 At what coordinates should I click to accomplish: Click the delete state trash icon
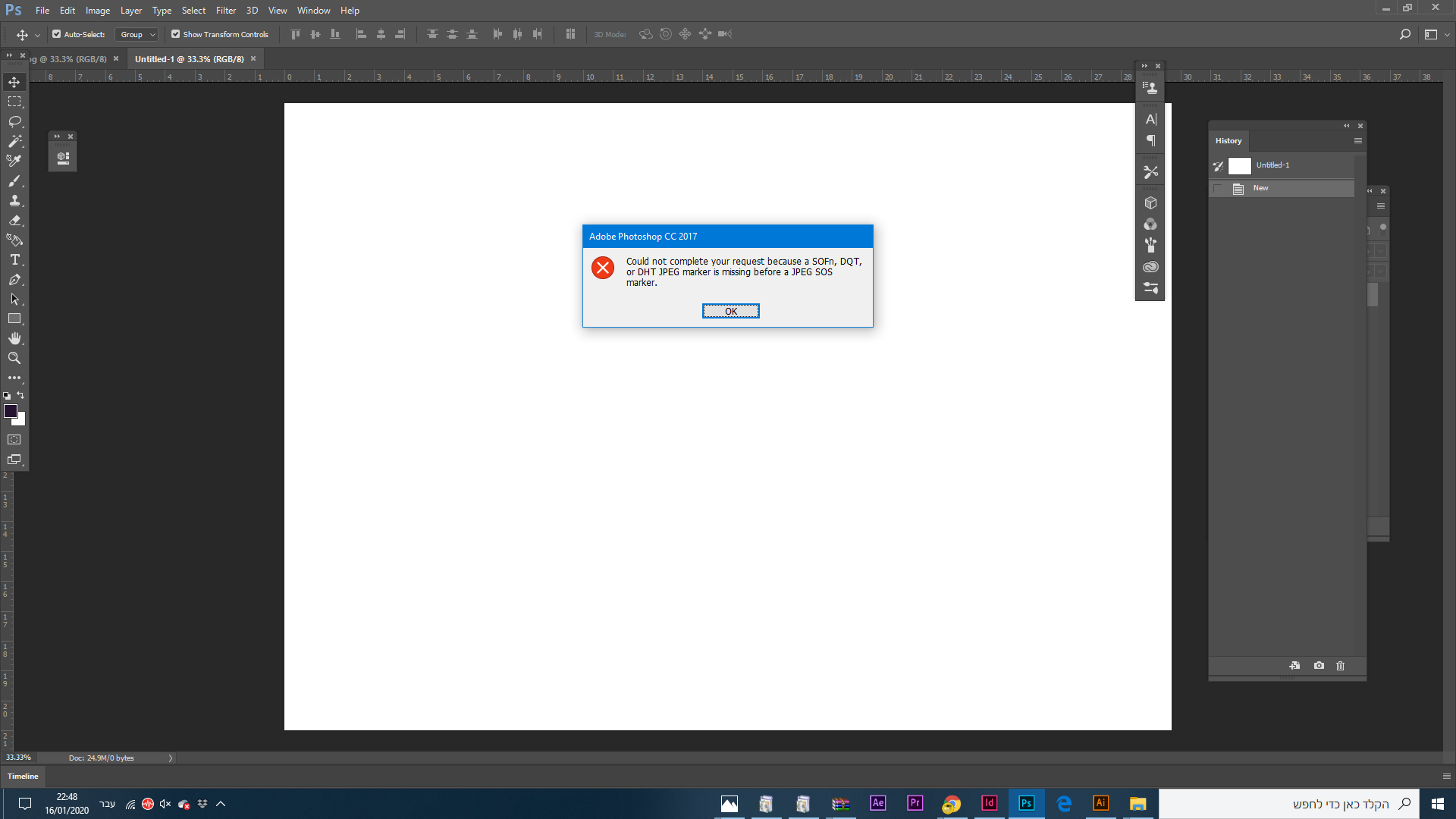coord(1340,666)
